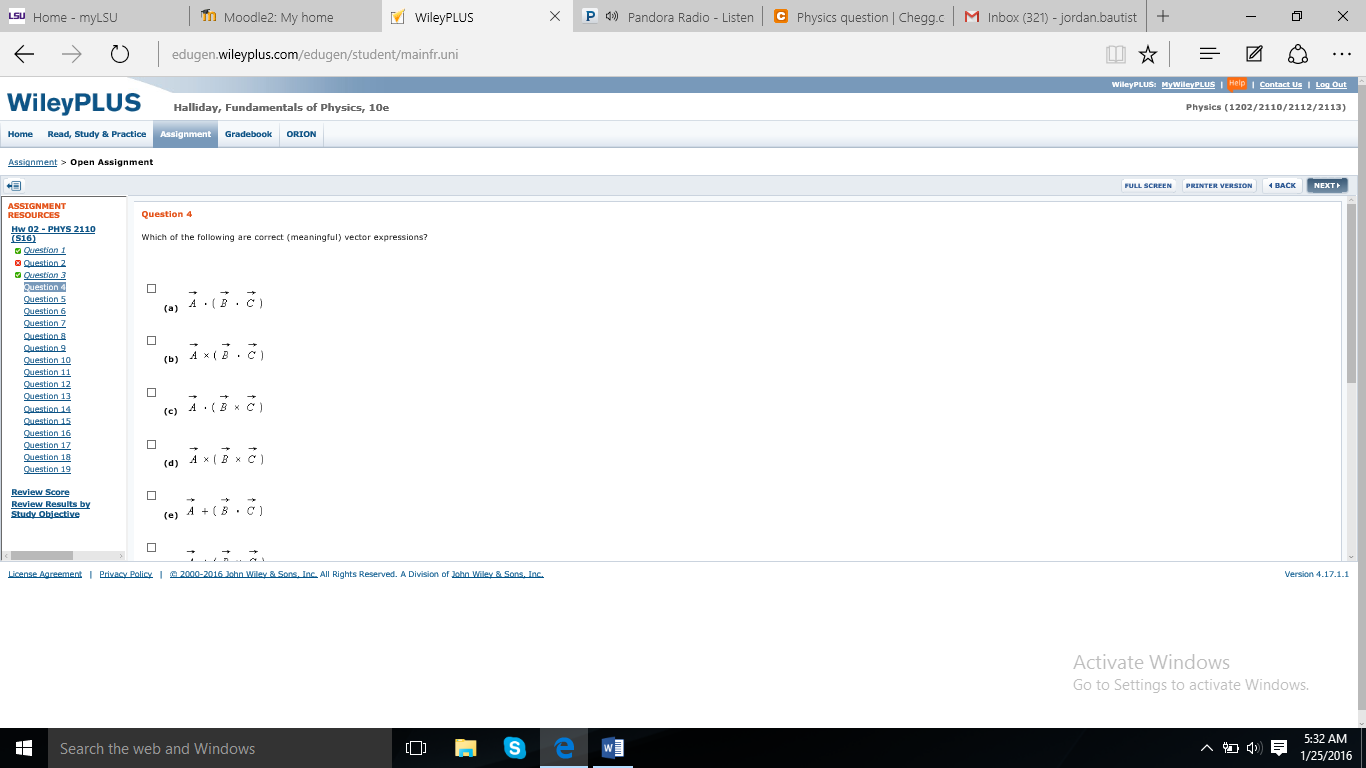This screenshot has height=768, width=1366.
Task: Go to Question 2 in sidebar
Action: click(45, 263)
